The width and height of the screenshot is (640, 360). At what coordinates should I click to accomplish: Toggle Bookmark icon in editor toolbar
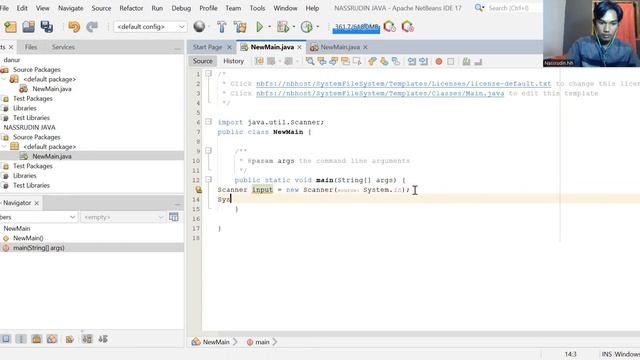pos(396,61)
